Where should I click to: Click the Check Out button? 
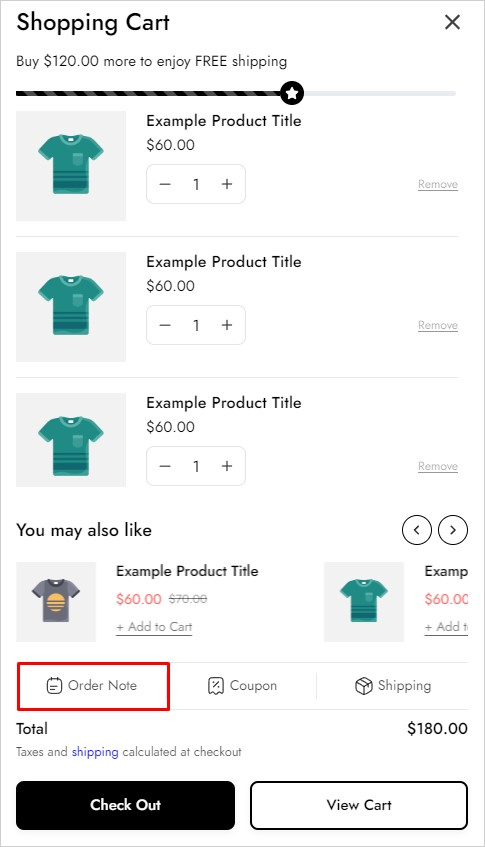pos(125,805)
